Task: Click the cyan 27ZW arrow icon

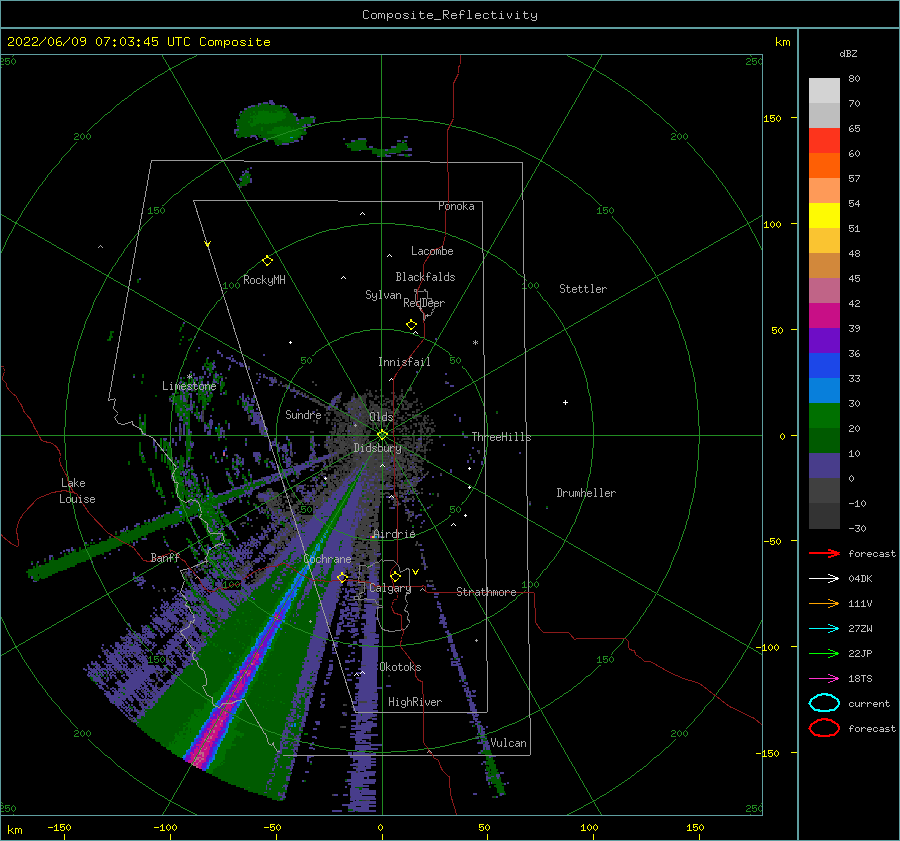Action: pos(824,629)
